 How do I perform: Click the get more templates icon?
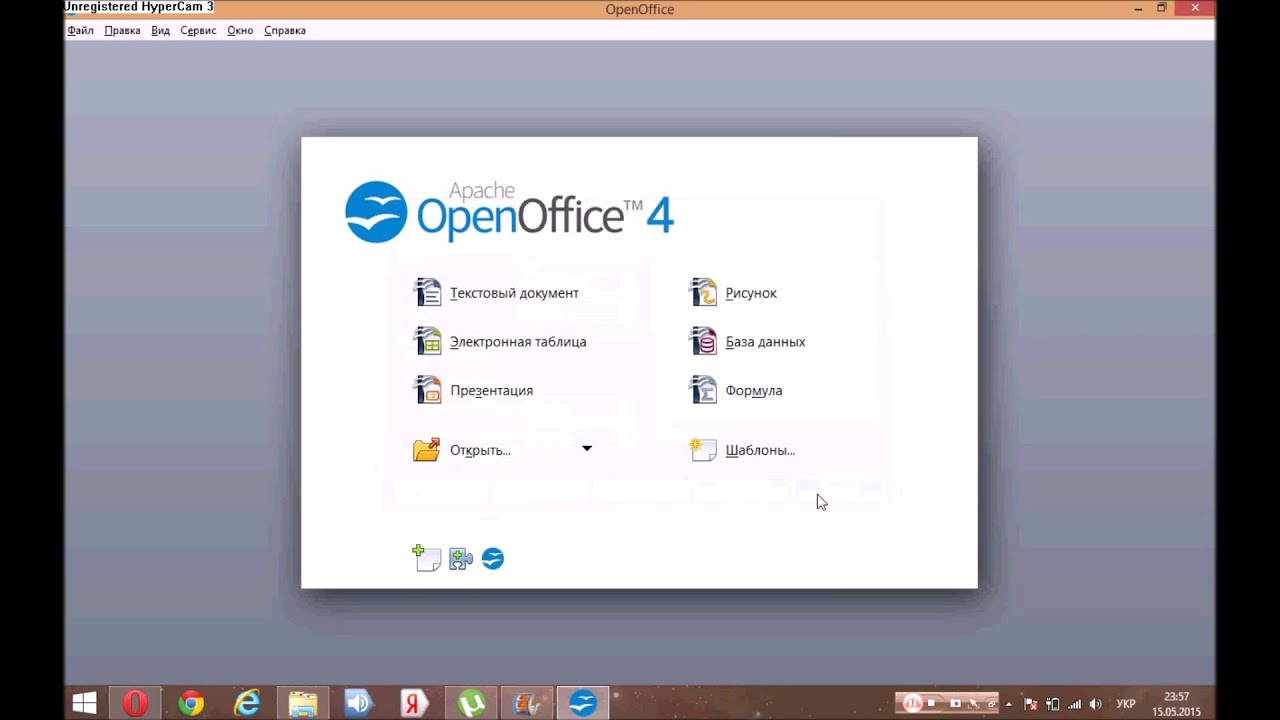[427, 558]
